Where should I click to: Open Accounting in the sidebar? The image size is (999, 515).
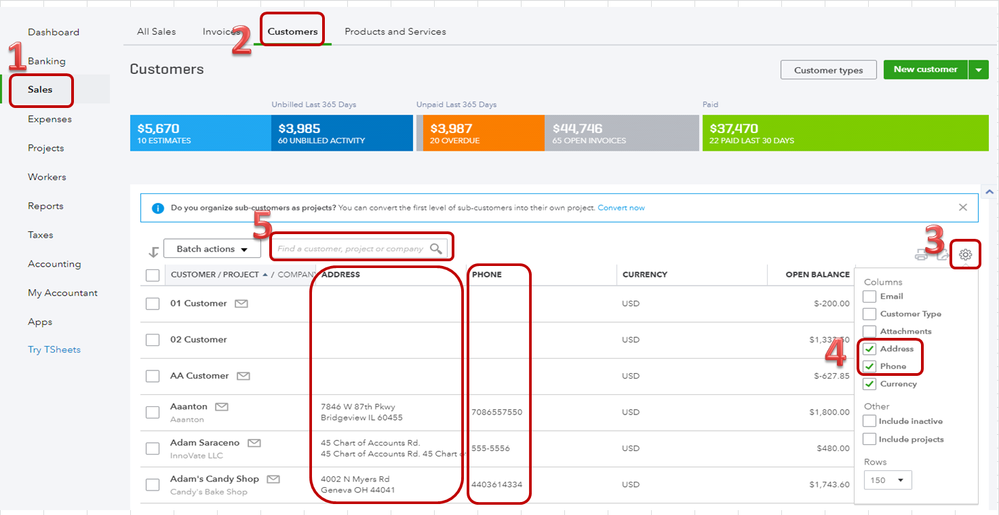pos(54,264)
